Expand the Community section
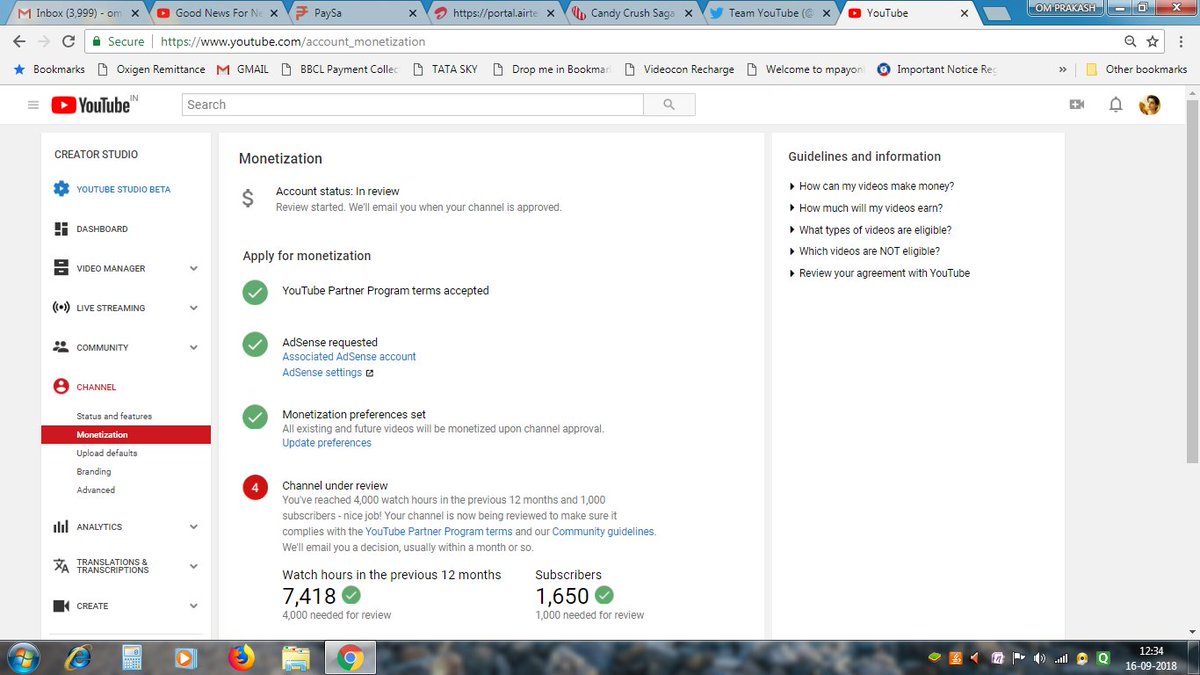The width and height of the screenshot is (1200, 675). pos(193,347)
